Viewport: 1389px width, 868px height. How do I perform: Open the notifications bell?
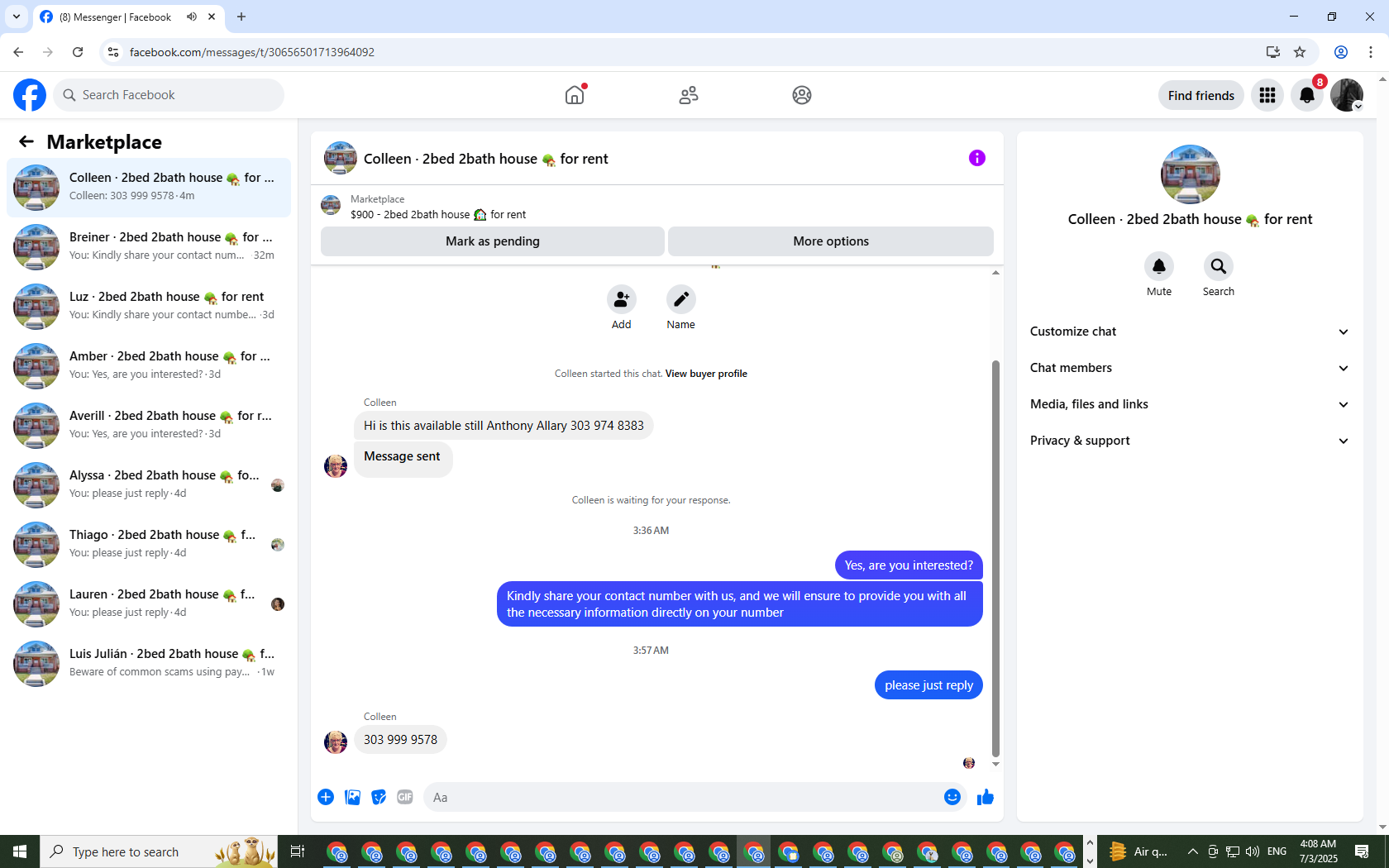[x=1307, y=95]
